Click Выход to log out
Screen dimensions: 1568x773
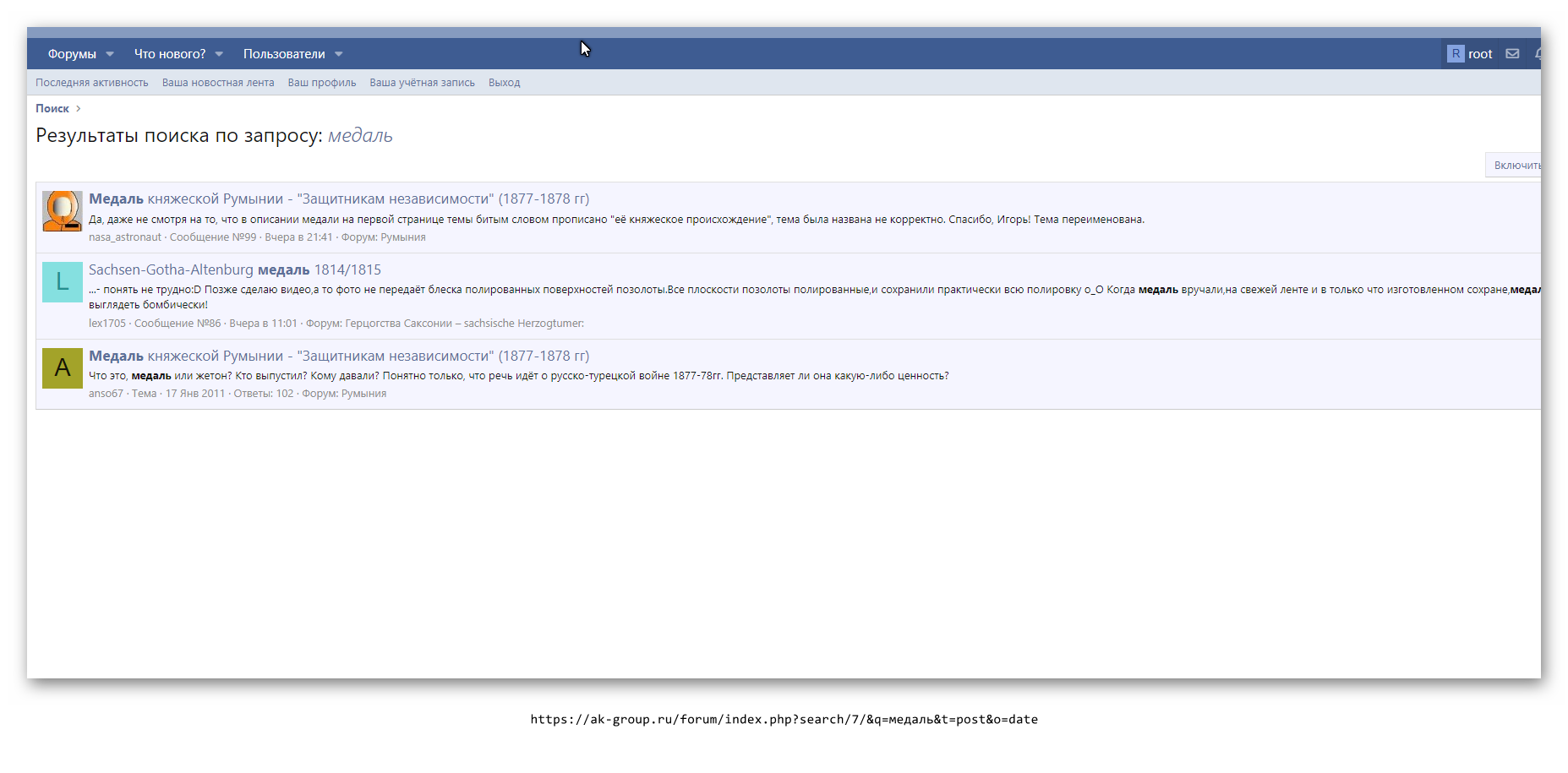[504, 82]
